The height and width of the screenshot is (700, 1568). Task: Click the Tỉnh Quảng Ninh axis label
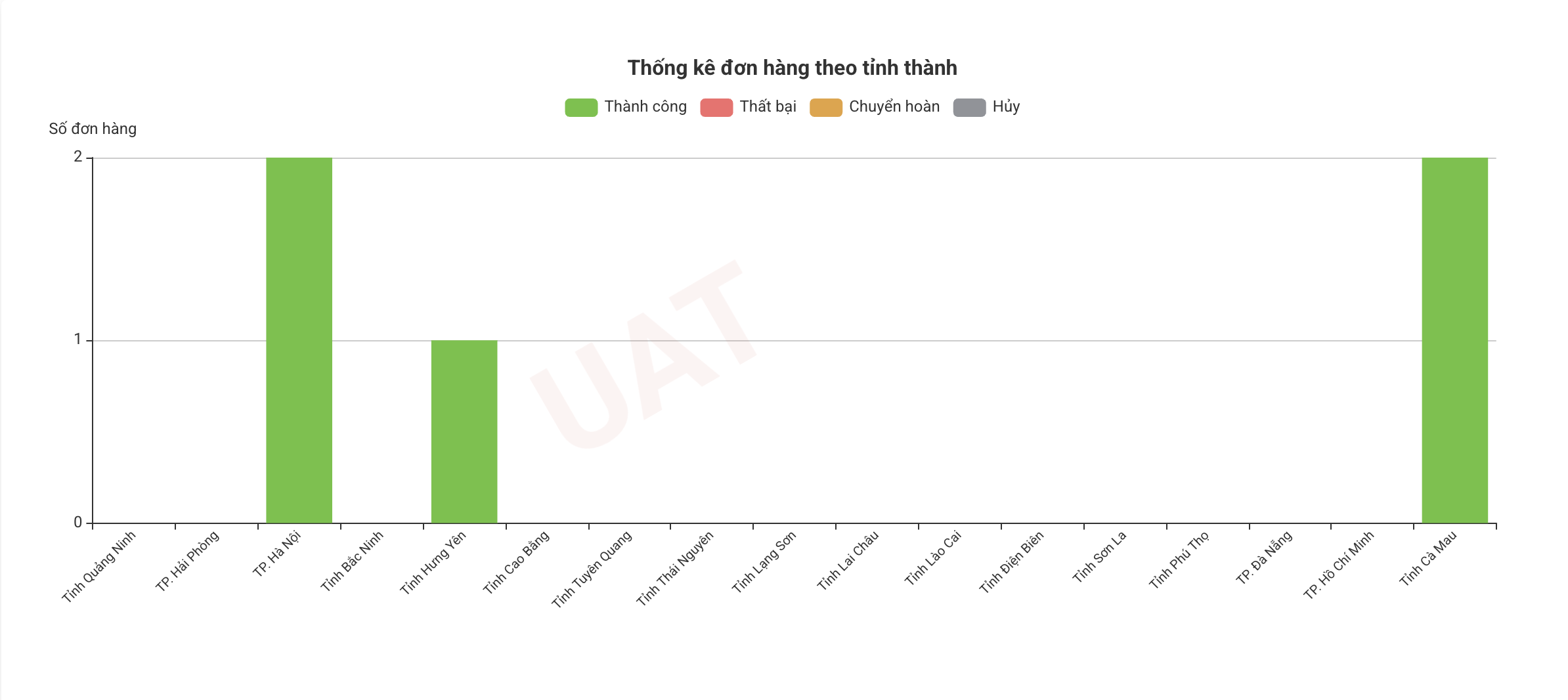[99, 566]
